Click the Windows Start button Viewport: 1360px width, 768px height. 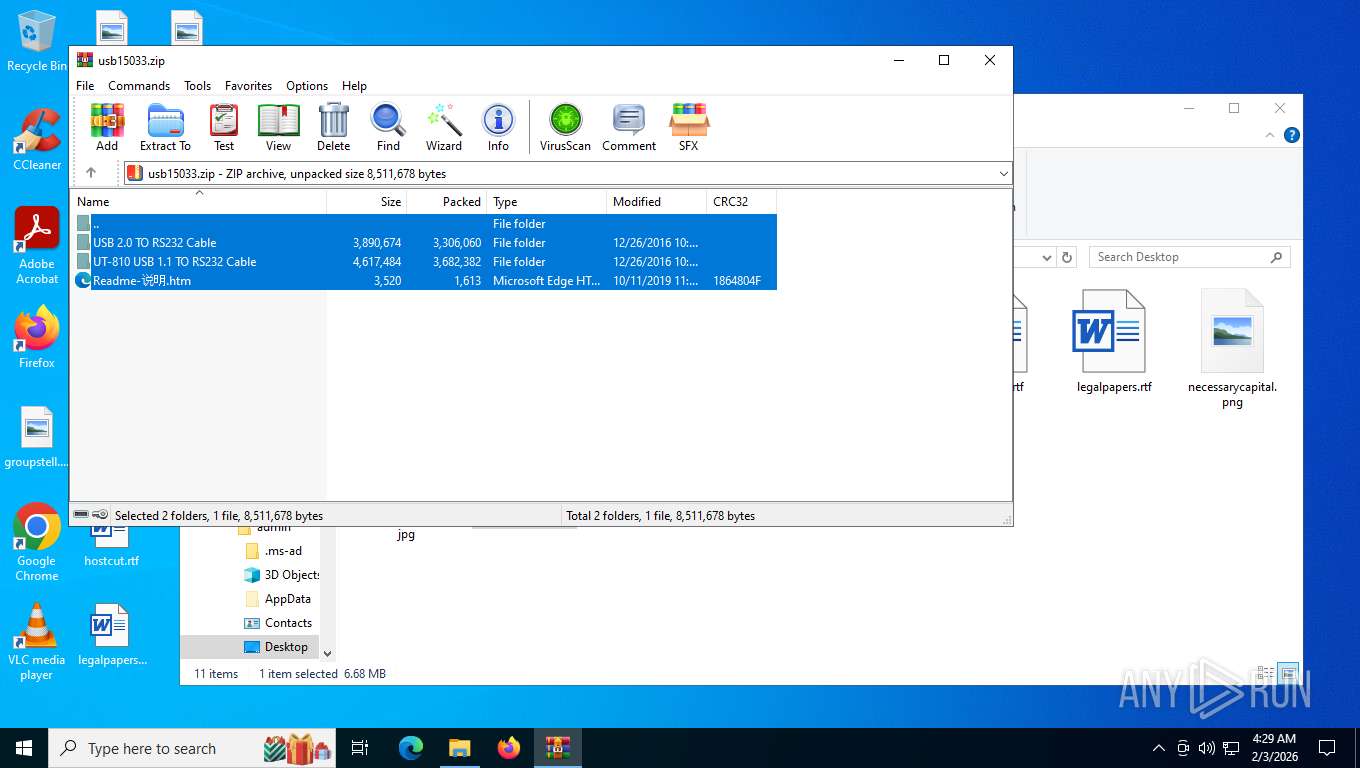pos(23,748)
